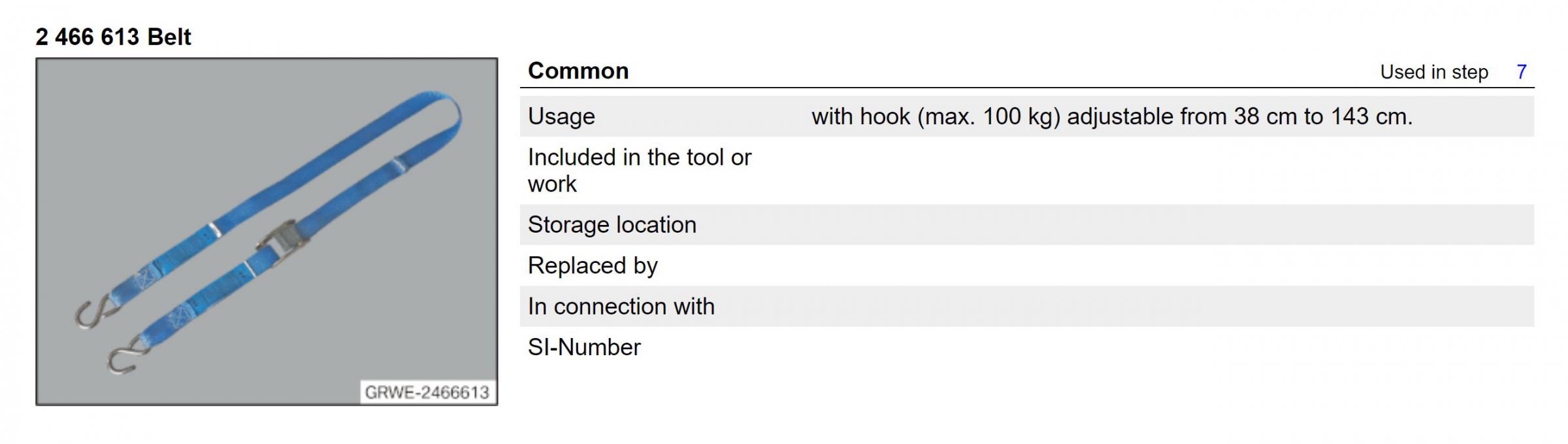This screenshot has width=1568, height=444.
Task: Click the Common section heading
Action: tap(578, 71)
